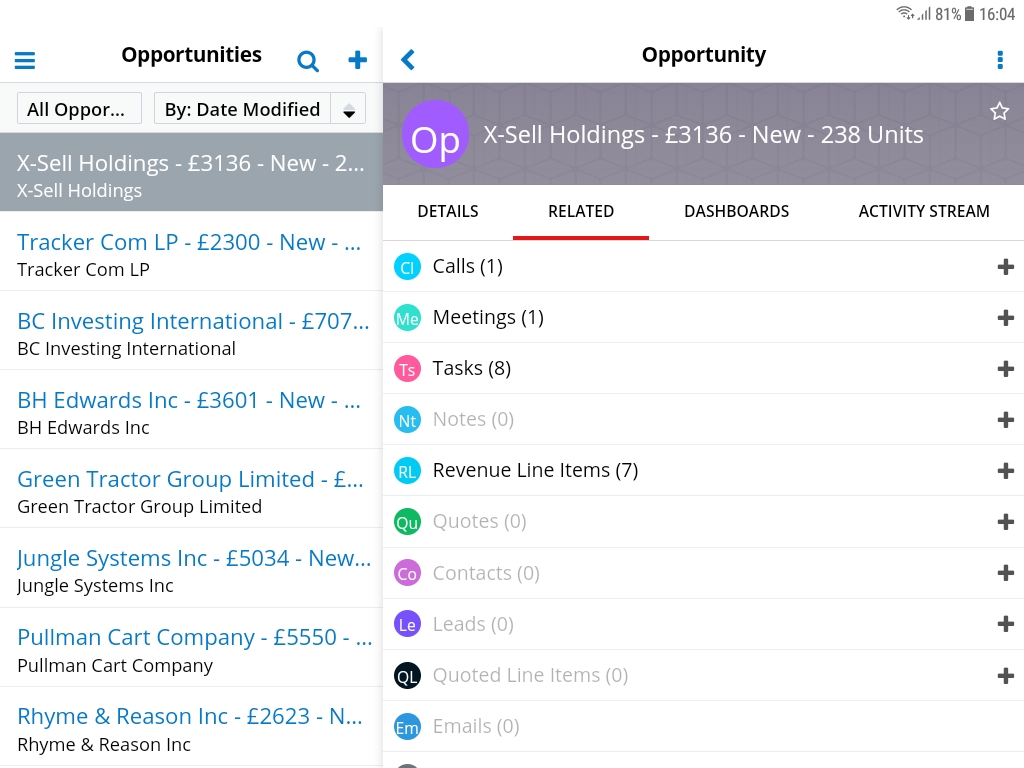Open the hamburger navigation menu
The height and width of the screenshot is (768, 1024).
pyautogui.click(x=25, y=61)
